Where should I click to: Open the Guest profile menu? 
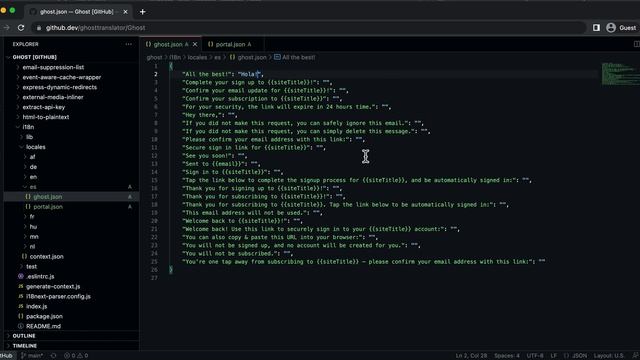[621, 28]
